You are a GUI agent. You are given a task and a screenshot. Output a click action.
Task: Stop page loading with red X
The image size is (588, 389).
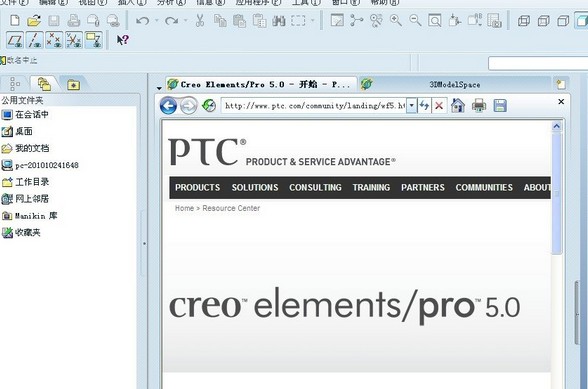(x=439, y=106)
